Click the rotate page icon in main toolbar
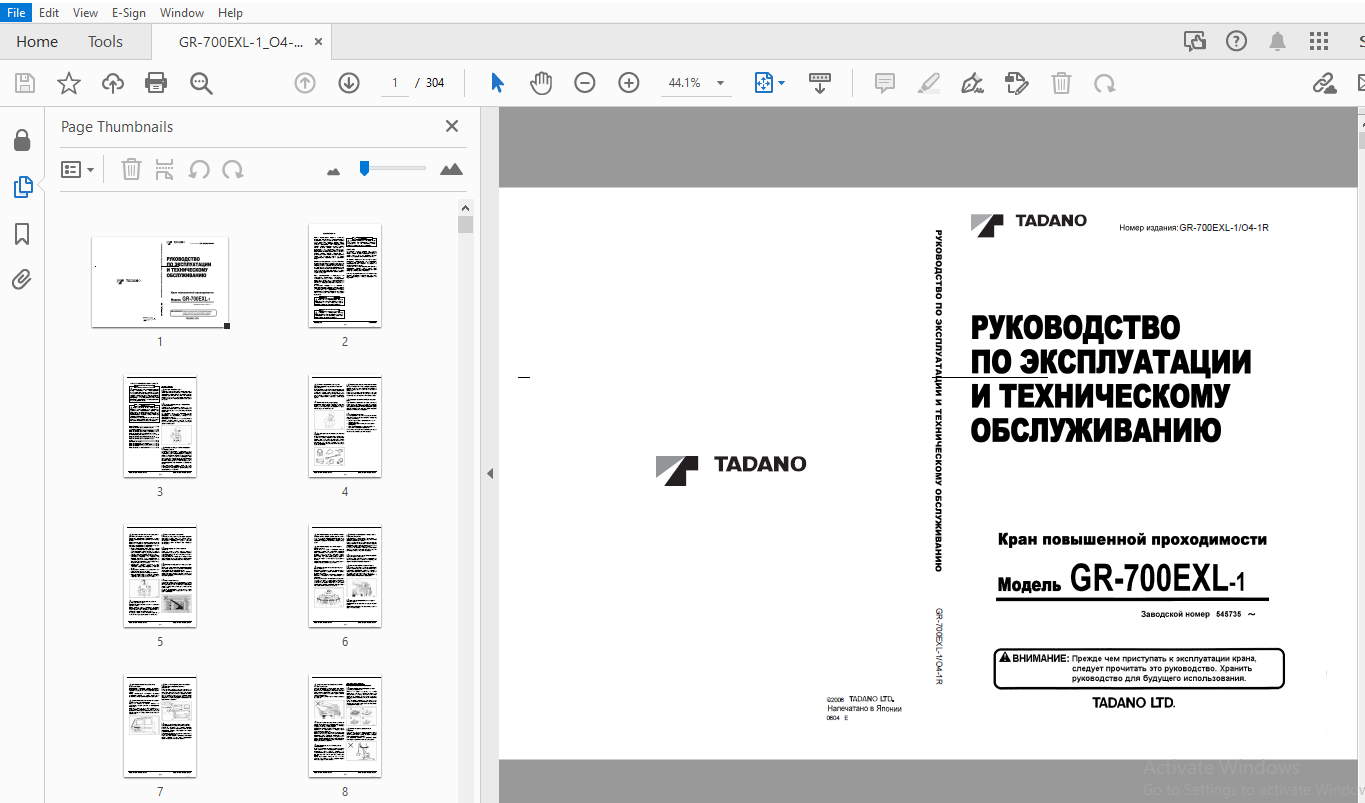The height and width of the screenshot is (803, 1365). tap(1105, 83)
